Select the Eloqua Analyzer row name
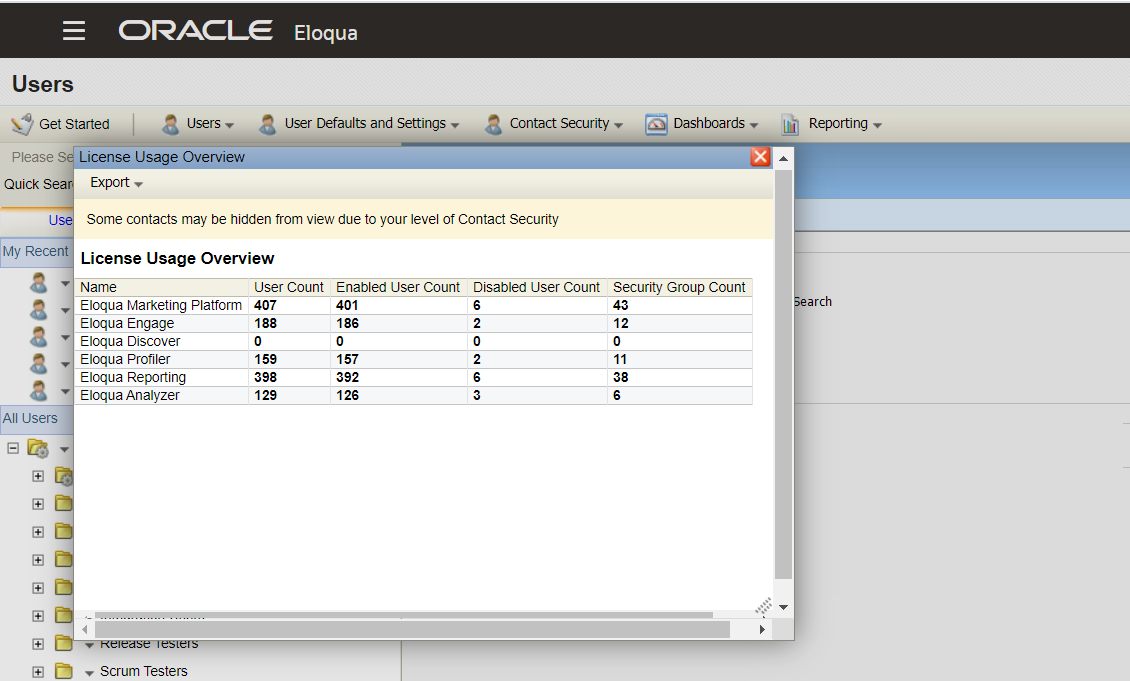Screen dimensions: 1130x681 click(130, 396)
